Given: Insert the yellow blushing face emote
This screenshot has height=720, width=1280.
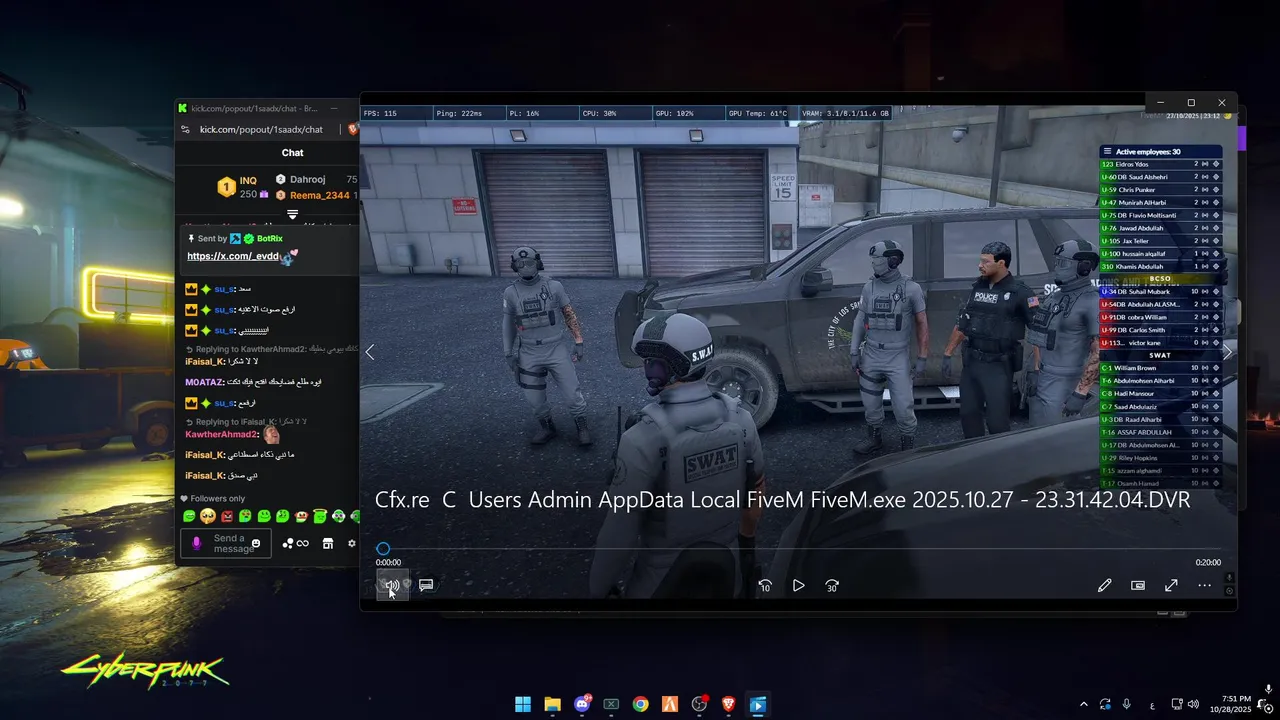Looking at the screenshot, I should click(208, 516).
